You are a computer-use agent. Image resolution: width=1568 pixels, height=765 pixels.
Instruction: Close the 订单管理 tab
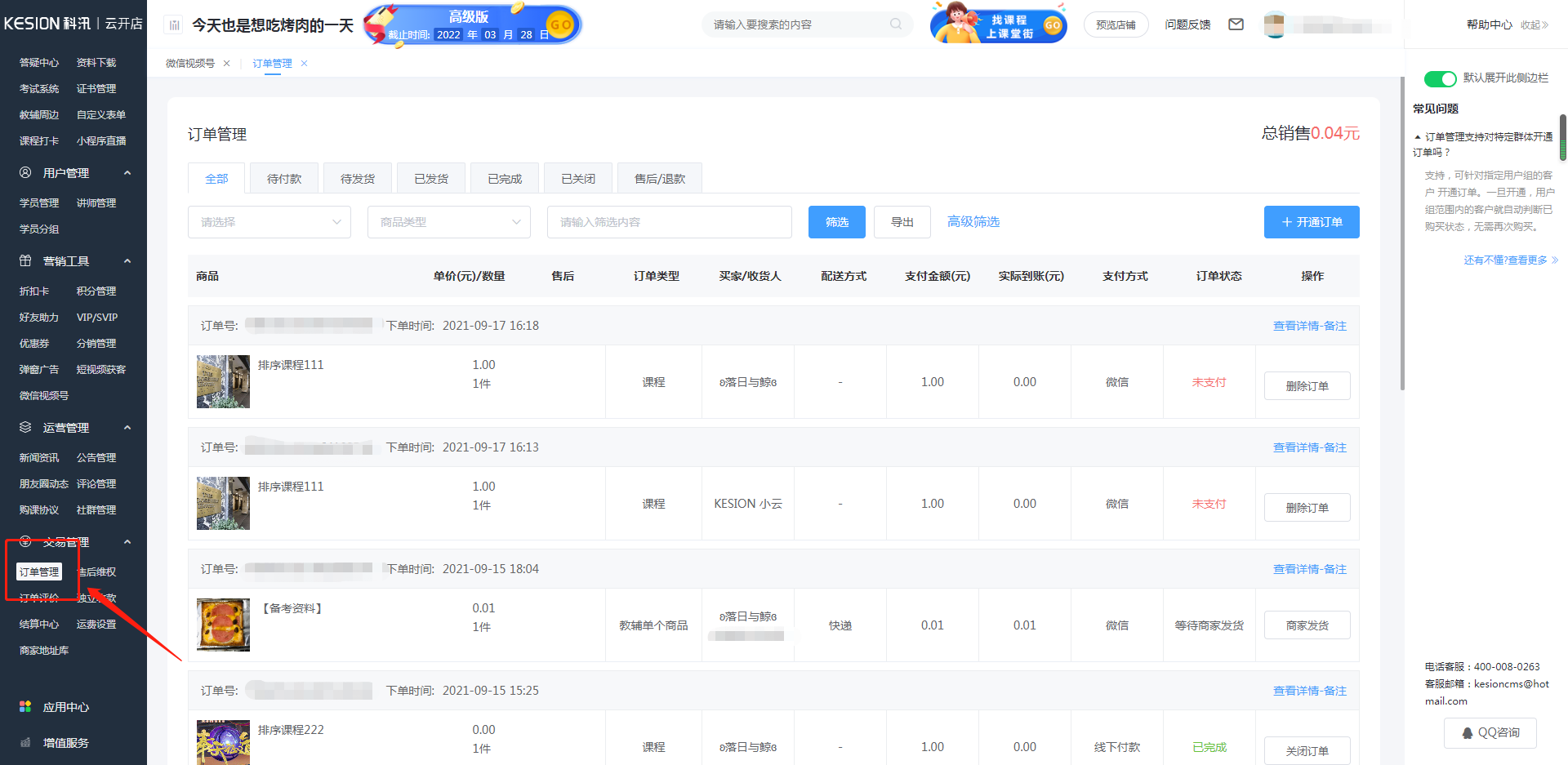coord(304,64)
